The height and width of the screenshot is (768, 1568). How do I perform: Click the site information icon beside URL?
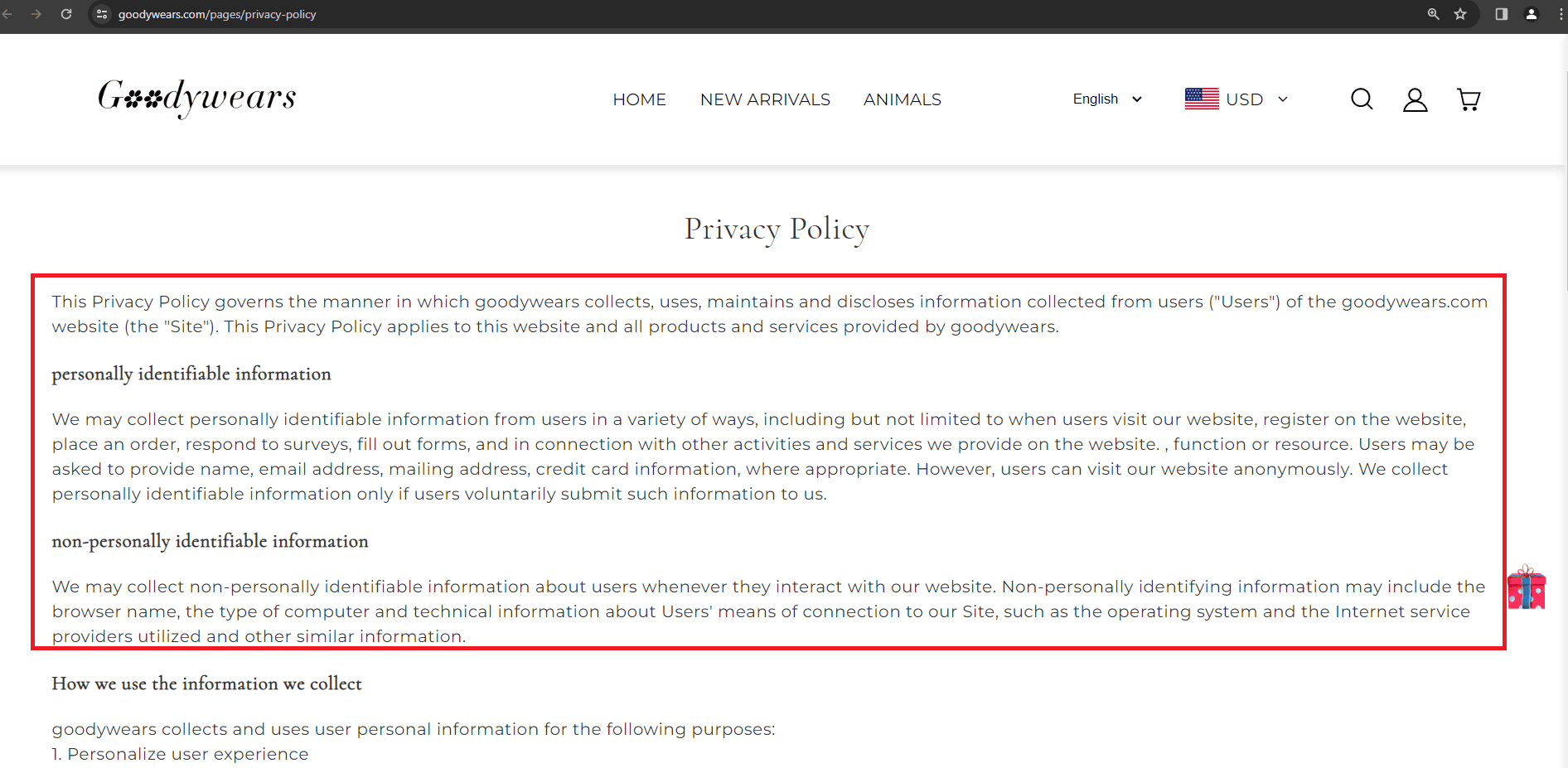point(102,14)
